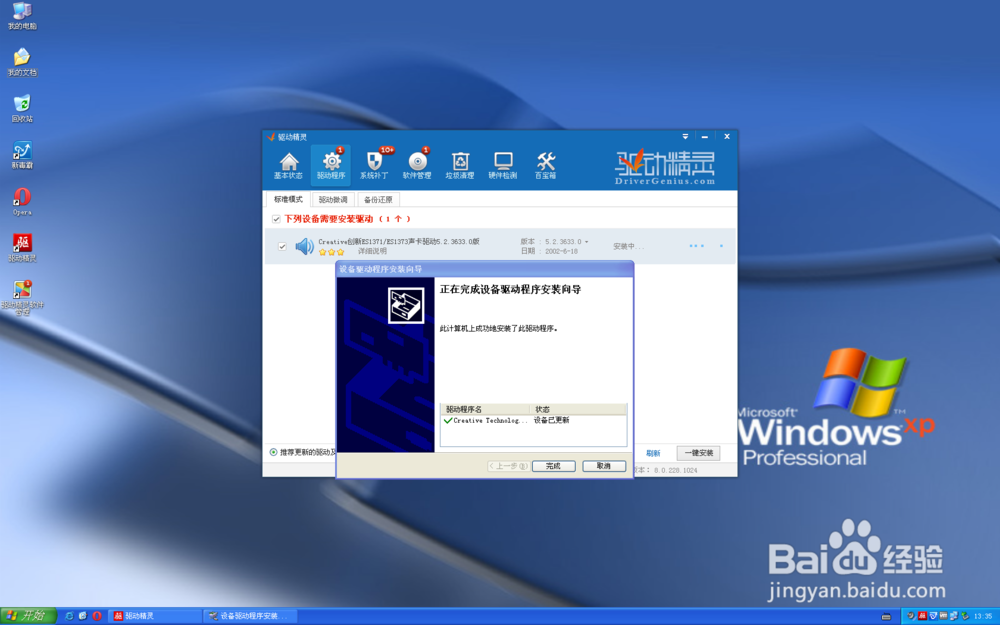Click the disabled 上一步 button
1000x625 pixels.
(x=508, y=466)
